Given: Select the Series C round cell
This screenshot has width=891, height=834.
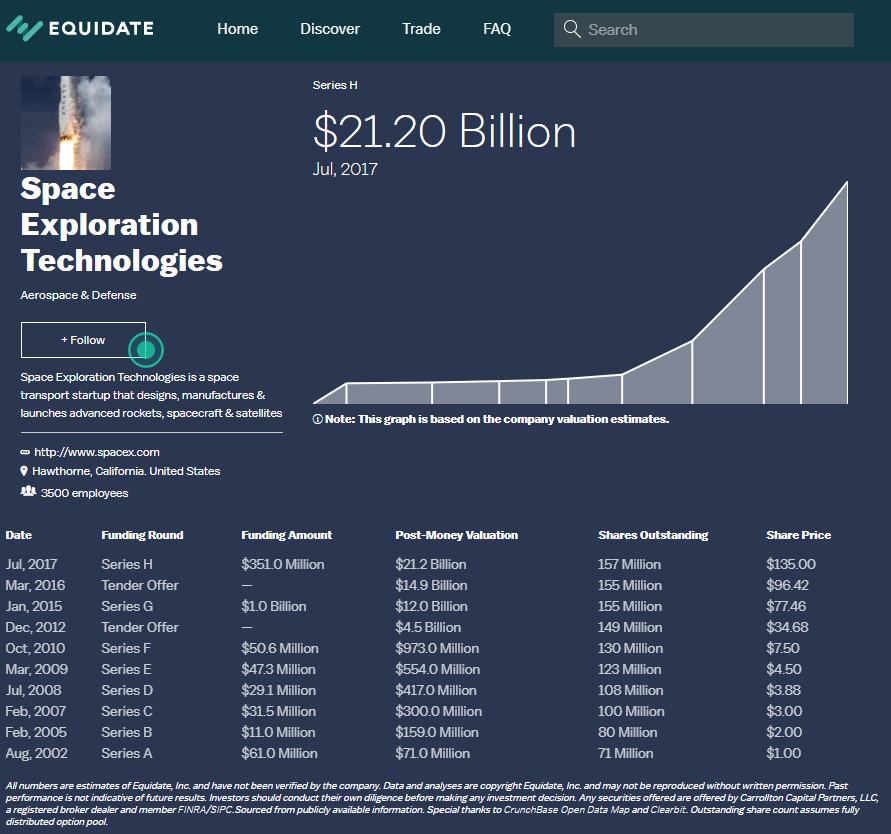Looking at the screenshot, I should (127, 711).
